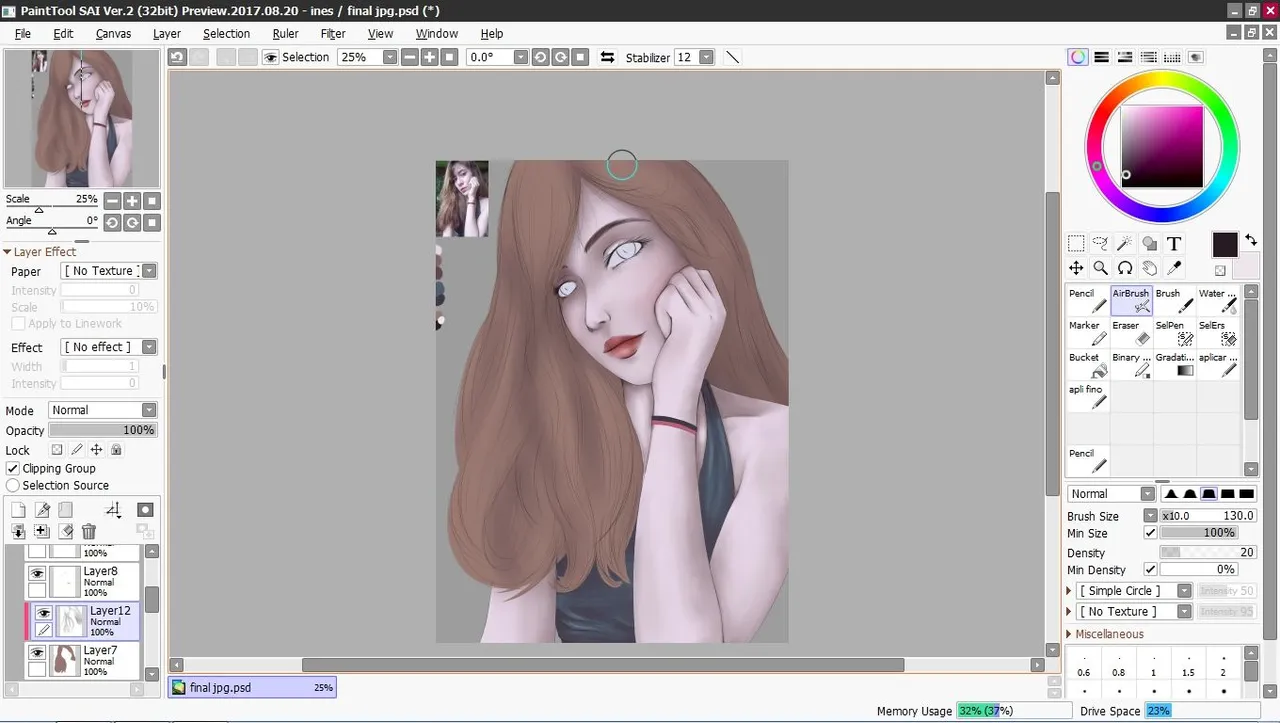Select the AirBrush tool
The image size is (1280, 723).
pos(1131,301)
